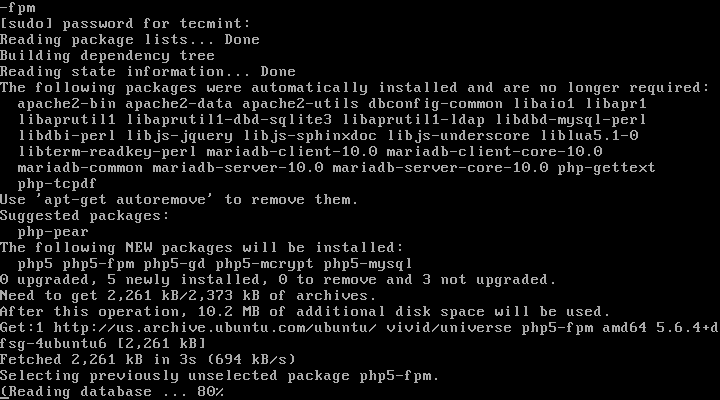Click the 'php-tcpdf' package name

pyautogui.click(x=58, y=183)
